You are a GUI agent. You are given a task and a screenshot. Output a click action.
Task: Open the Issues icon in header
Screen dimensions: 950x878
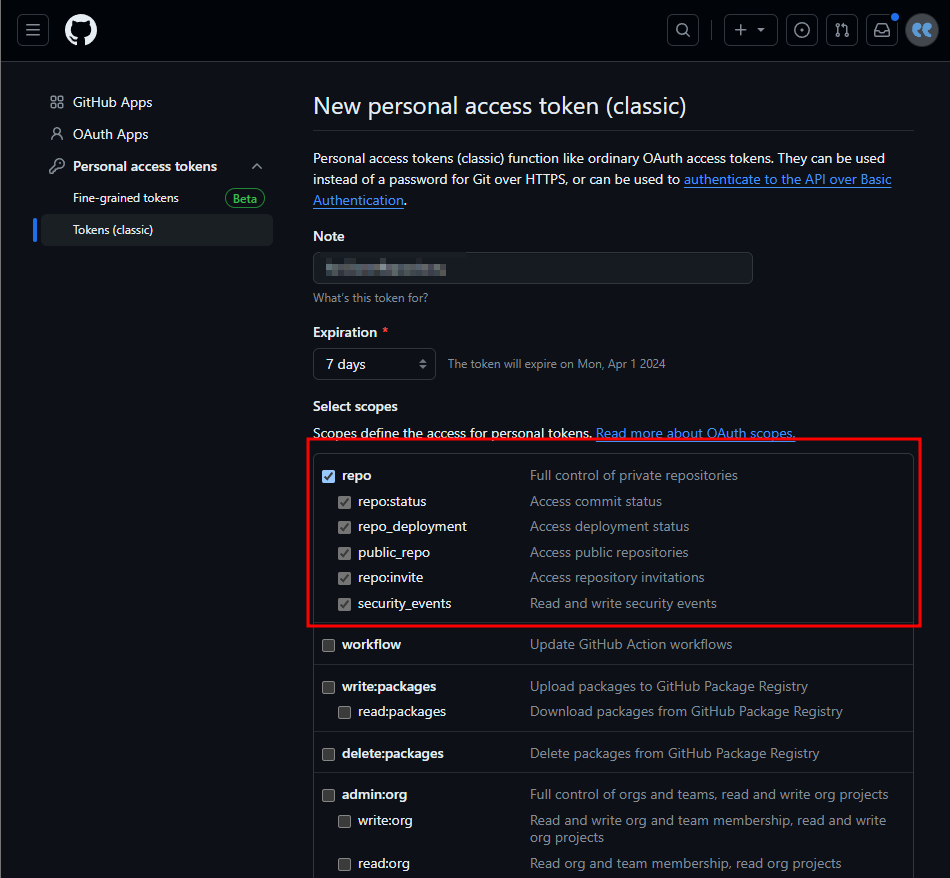coord(802,30)
